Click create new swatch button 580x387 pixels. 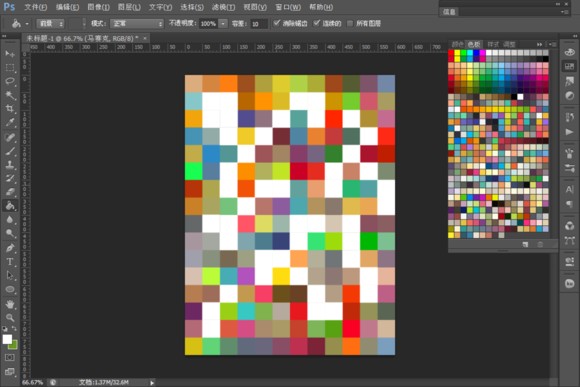pos(525,245)
